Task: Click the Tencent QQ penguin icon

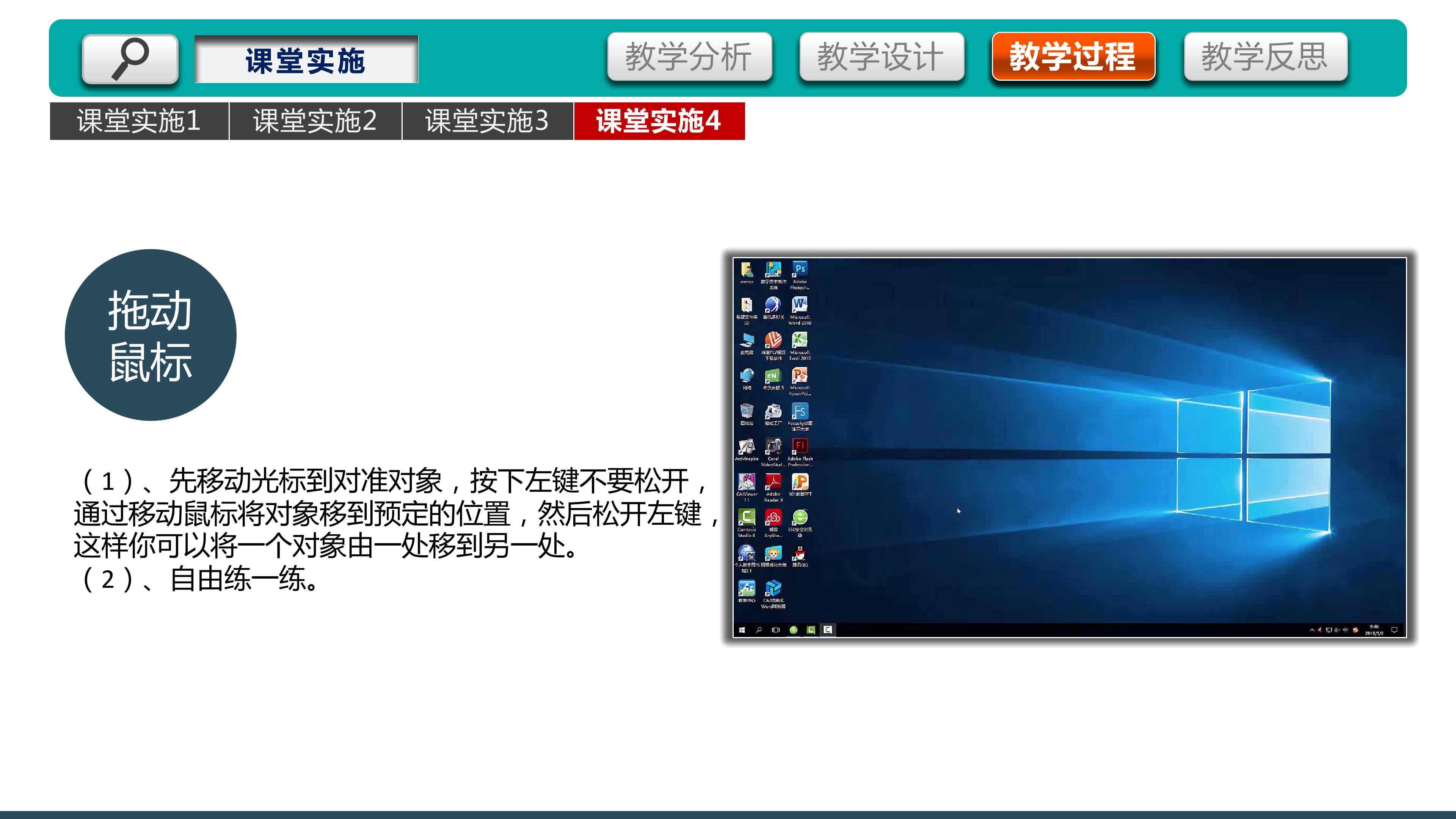Action: (799, 553)
